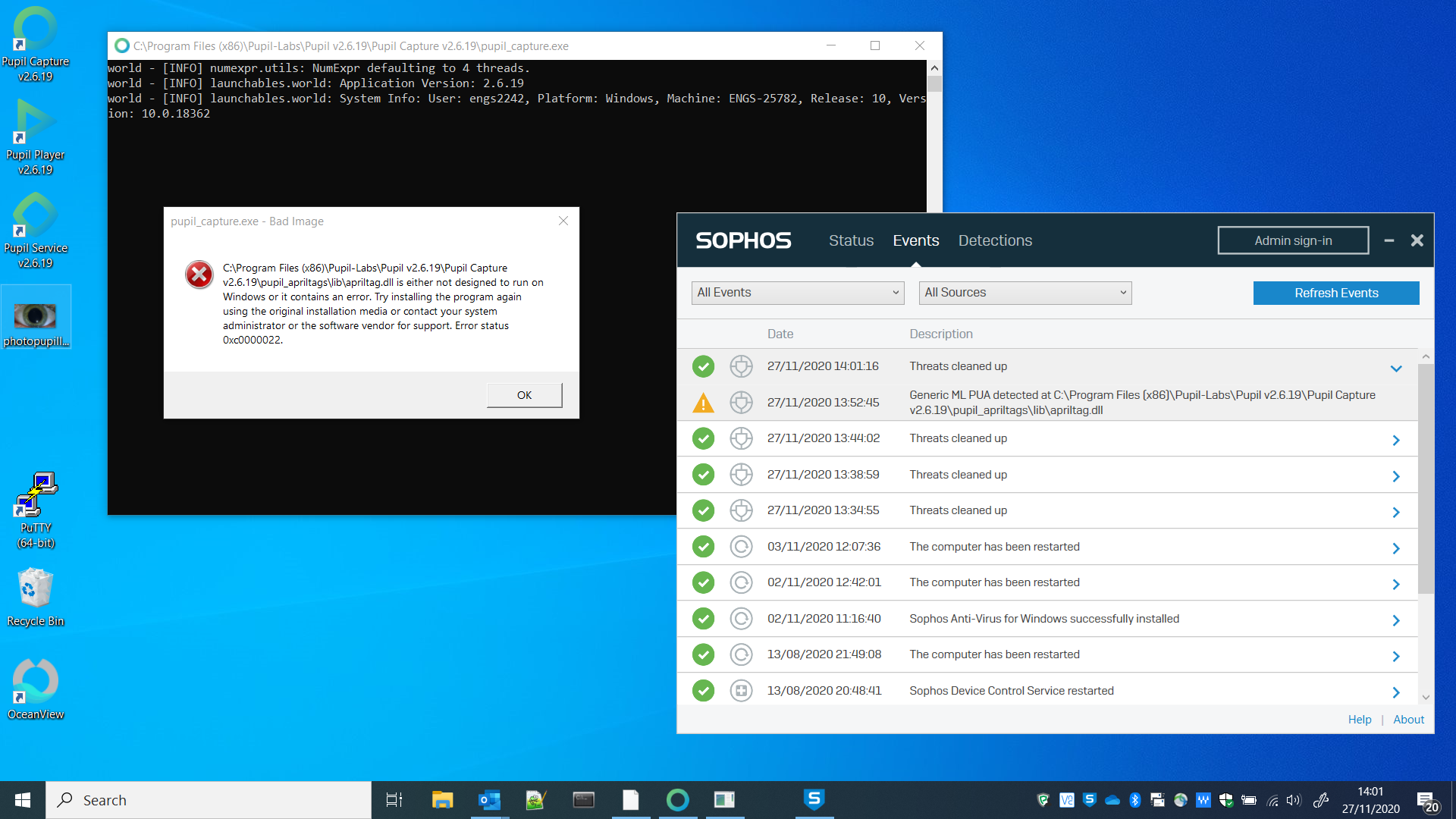Expand the Sophos Anti-Virus installed event
The image size is (1456, 819).
pyautogui.click(x=1396, y=620)
